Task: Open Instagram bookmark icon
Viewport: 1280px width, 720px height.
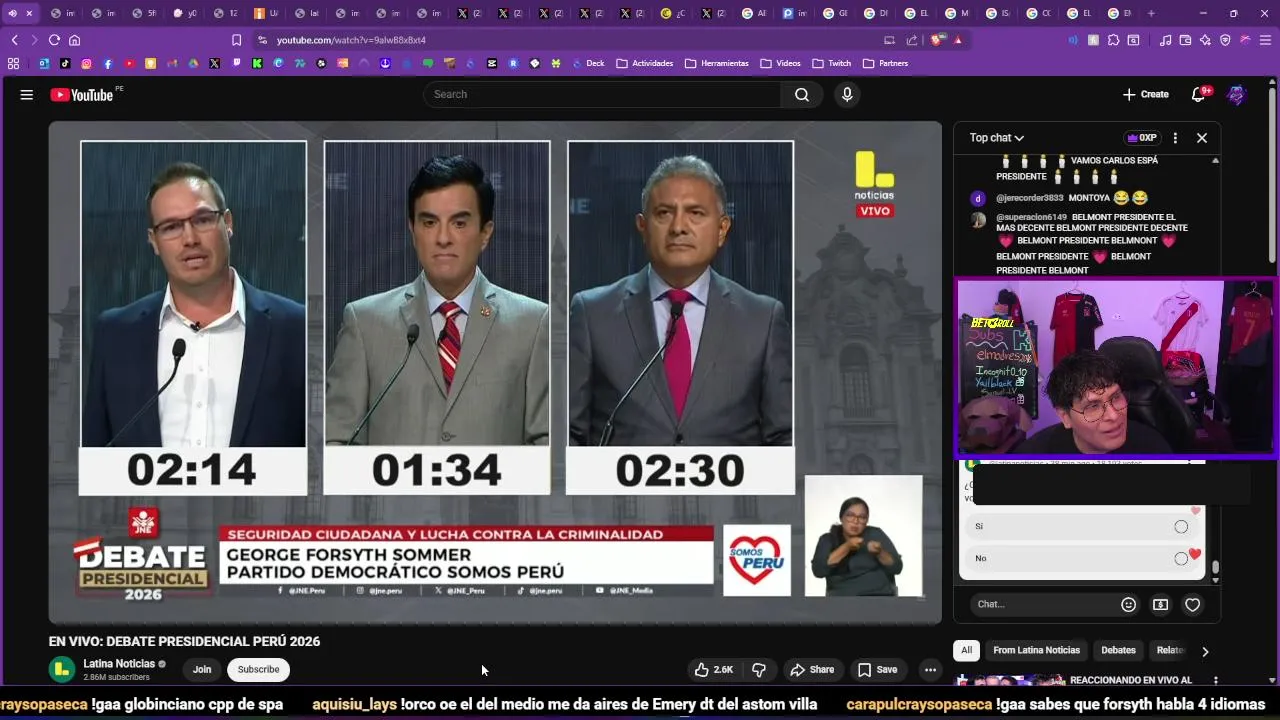Action: [x=86, y=63]
